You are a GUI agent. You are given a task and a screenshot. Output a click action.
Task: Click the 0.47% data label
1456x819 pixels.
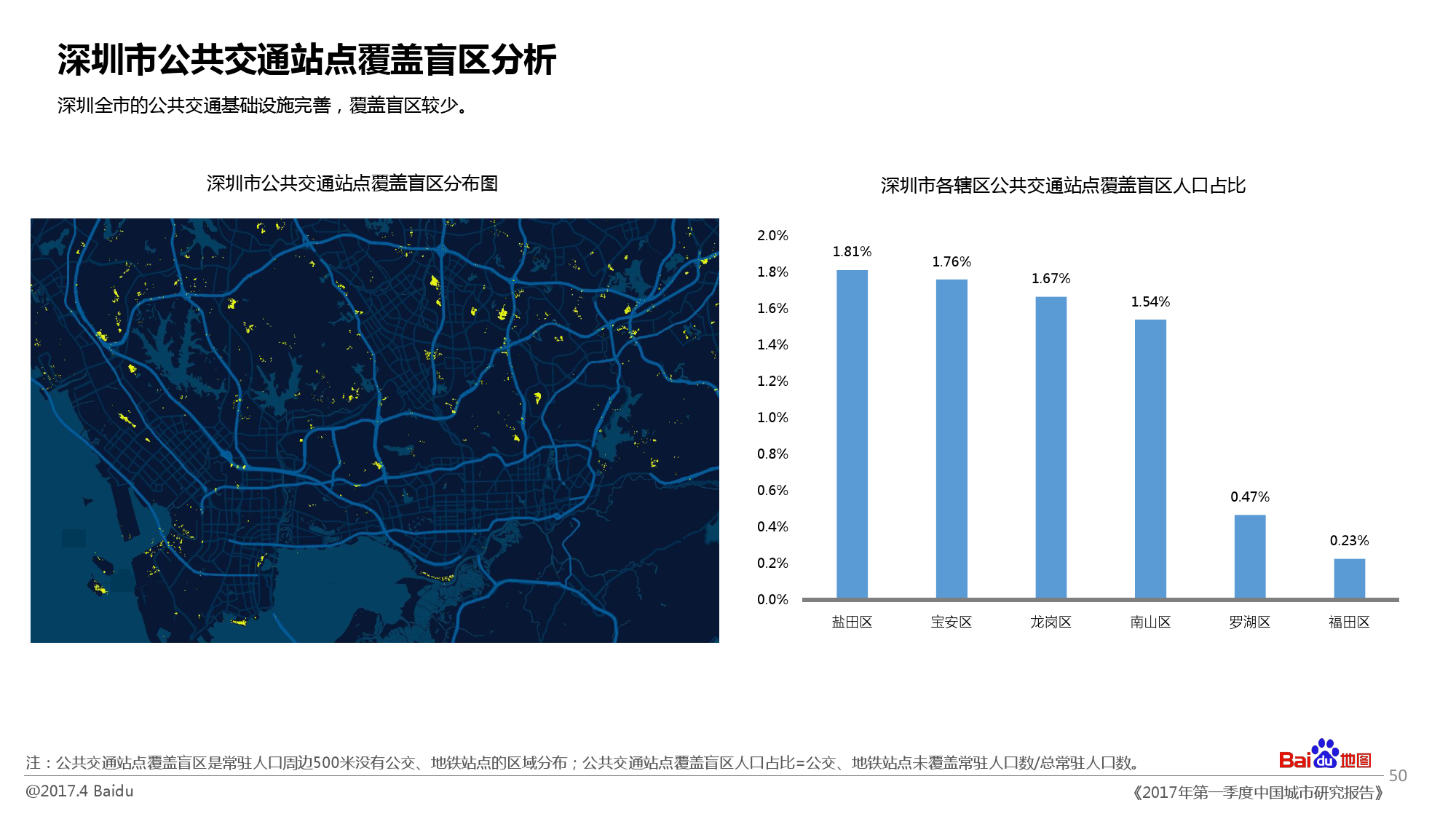[1250, 496]
